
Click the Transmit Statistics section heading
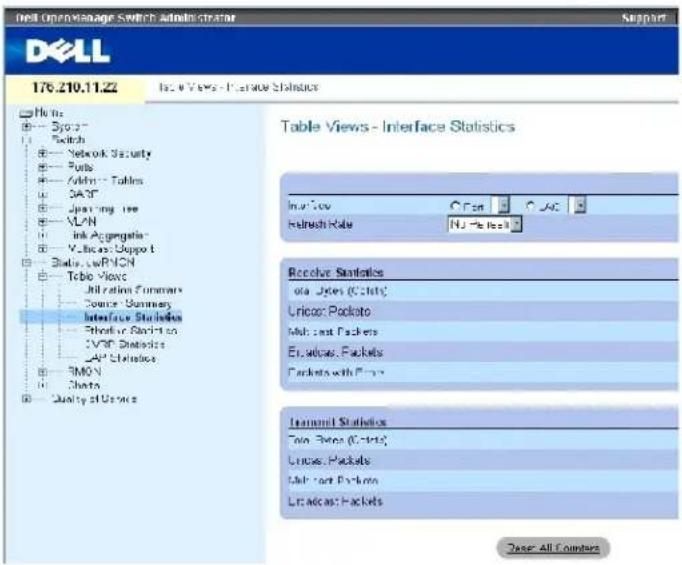pyautogui.click(x=338, y=422)
